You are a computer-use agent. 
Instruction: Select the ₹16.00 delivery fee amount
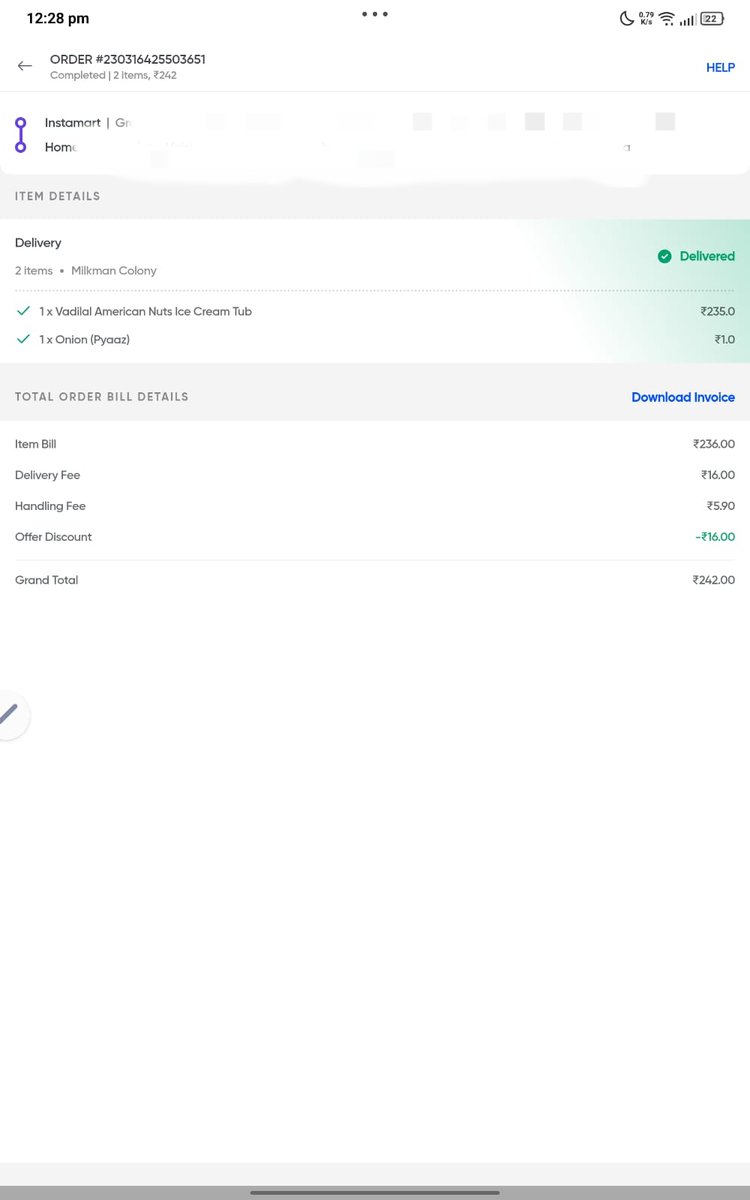coord(718,475)
